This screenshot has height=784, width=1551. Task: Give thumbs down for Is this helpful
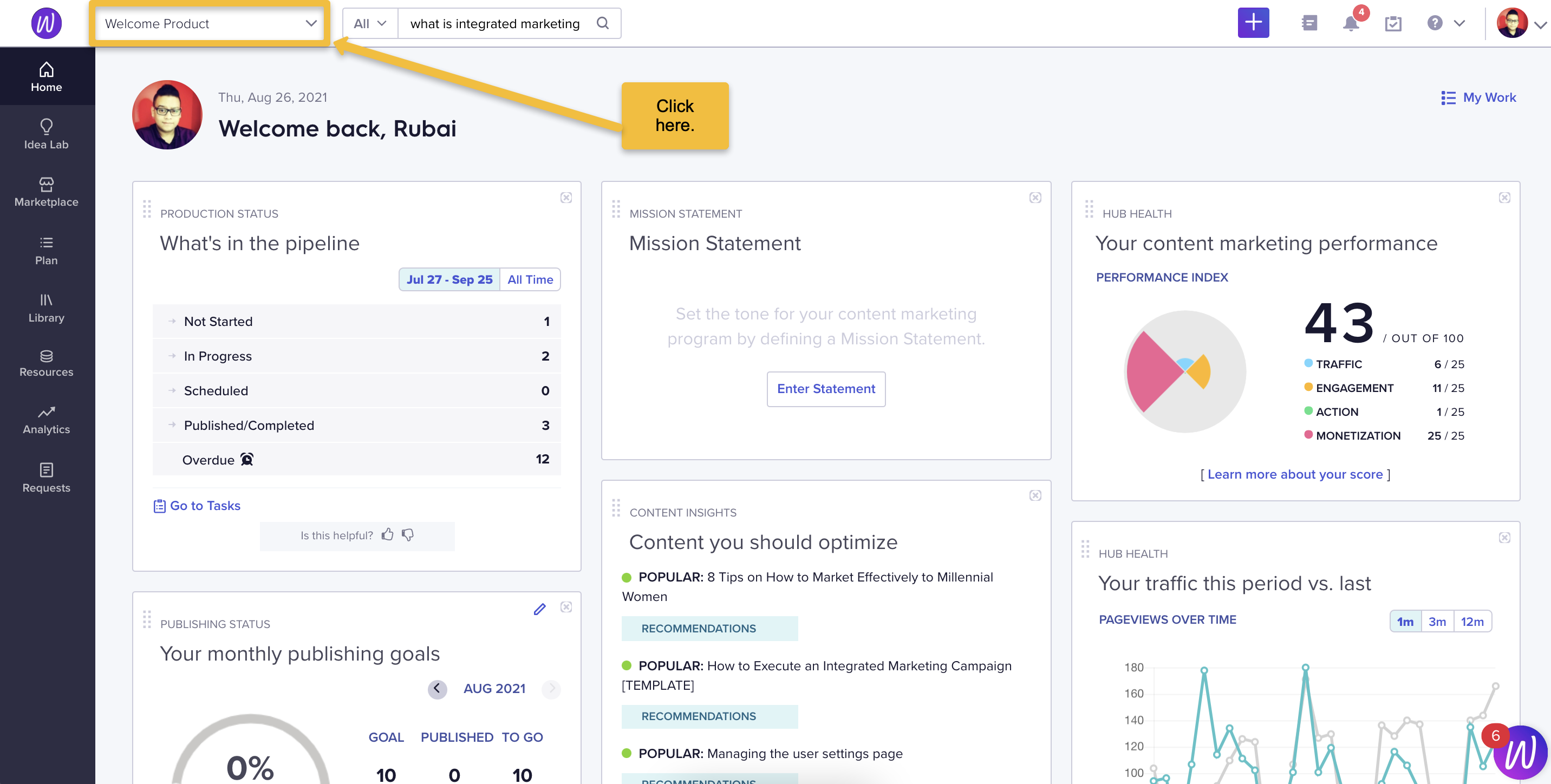pyautogui.click(x=408, y=535)
